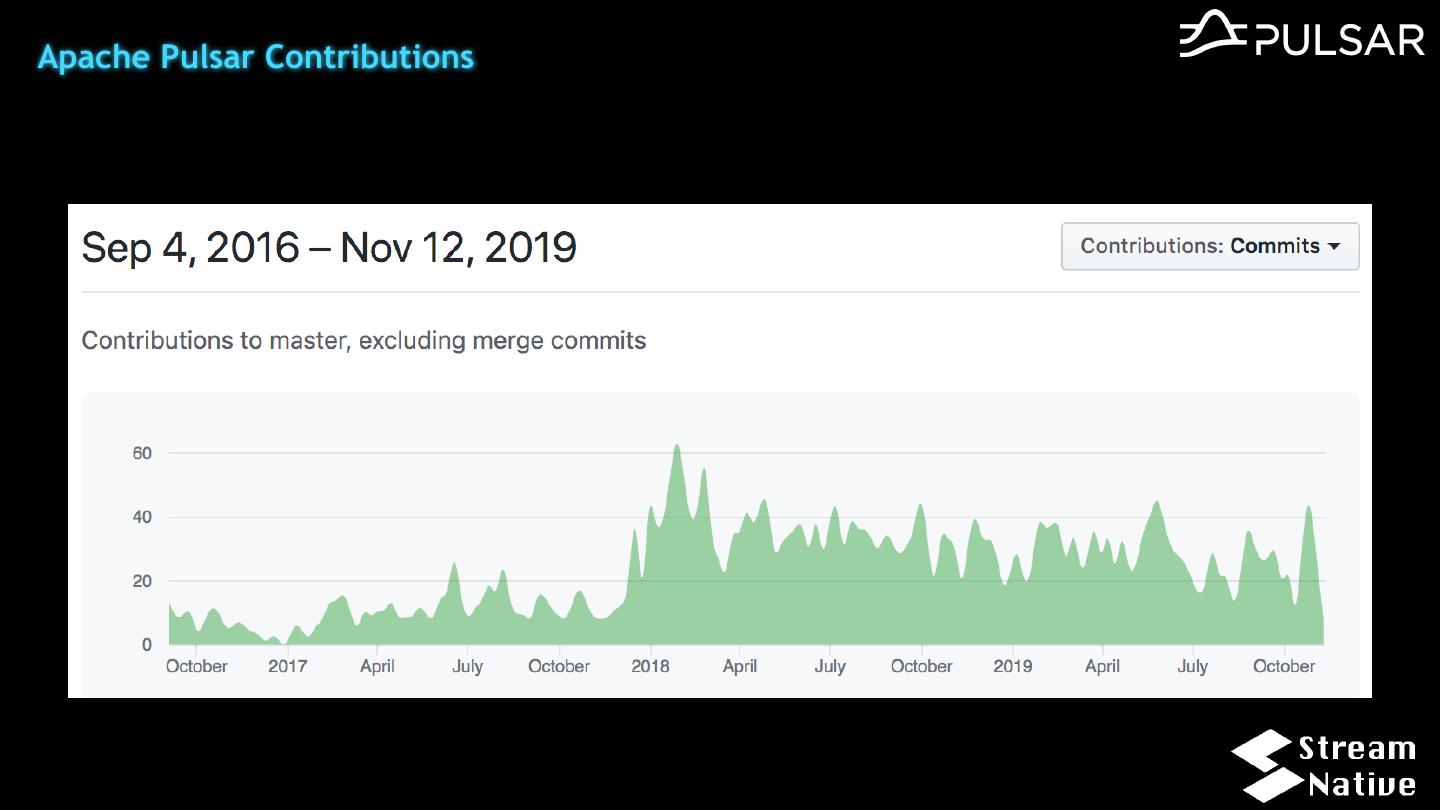Click the 2017 label on the chart axis

[287, 666]
